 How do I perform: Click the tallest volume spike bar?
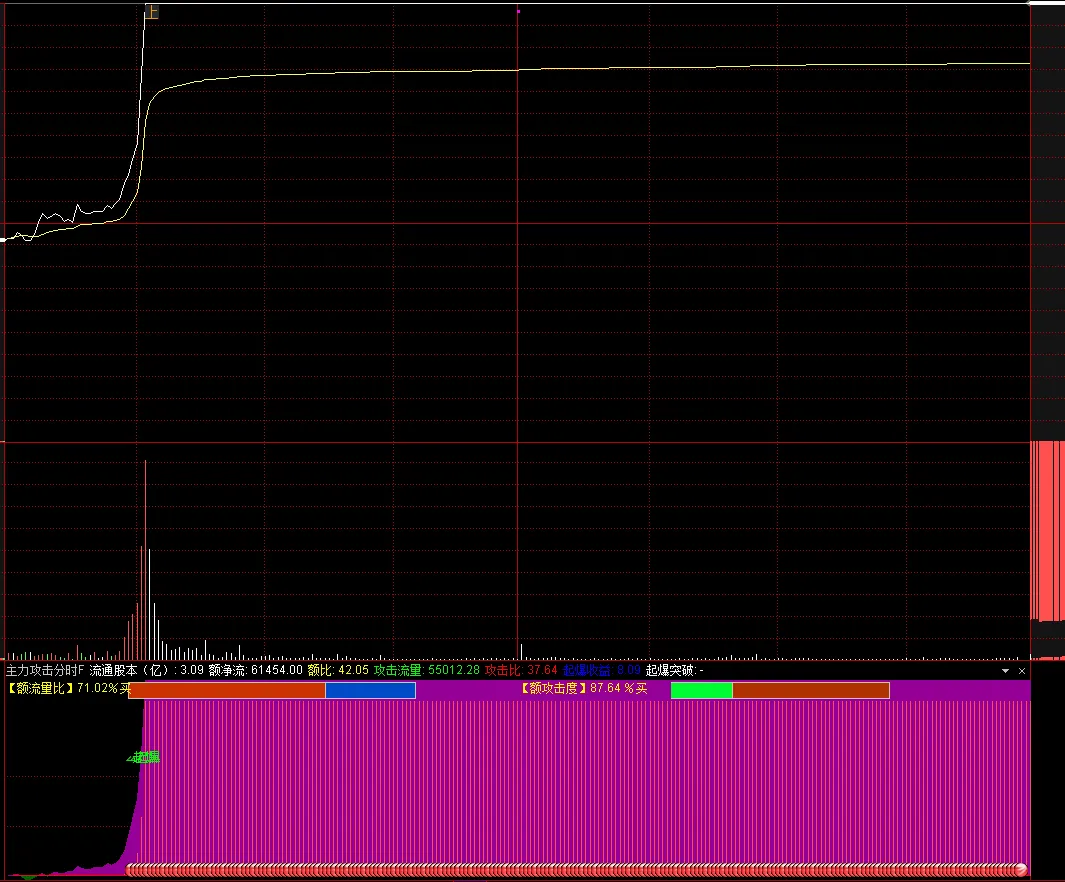[145, 559]
